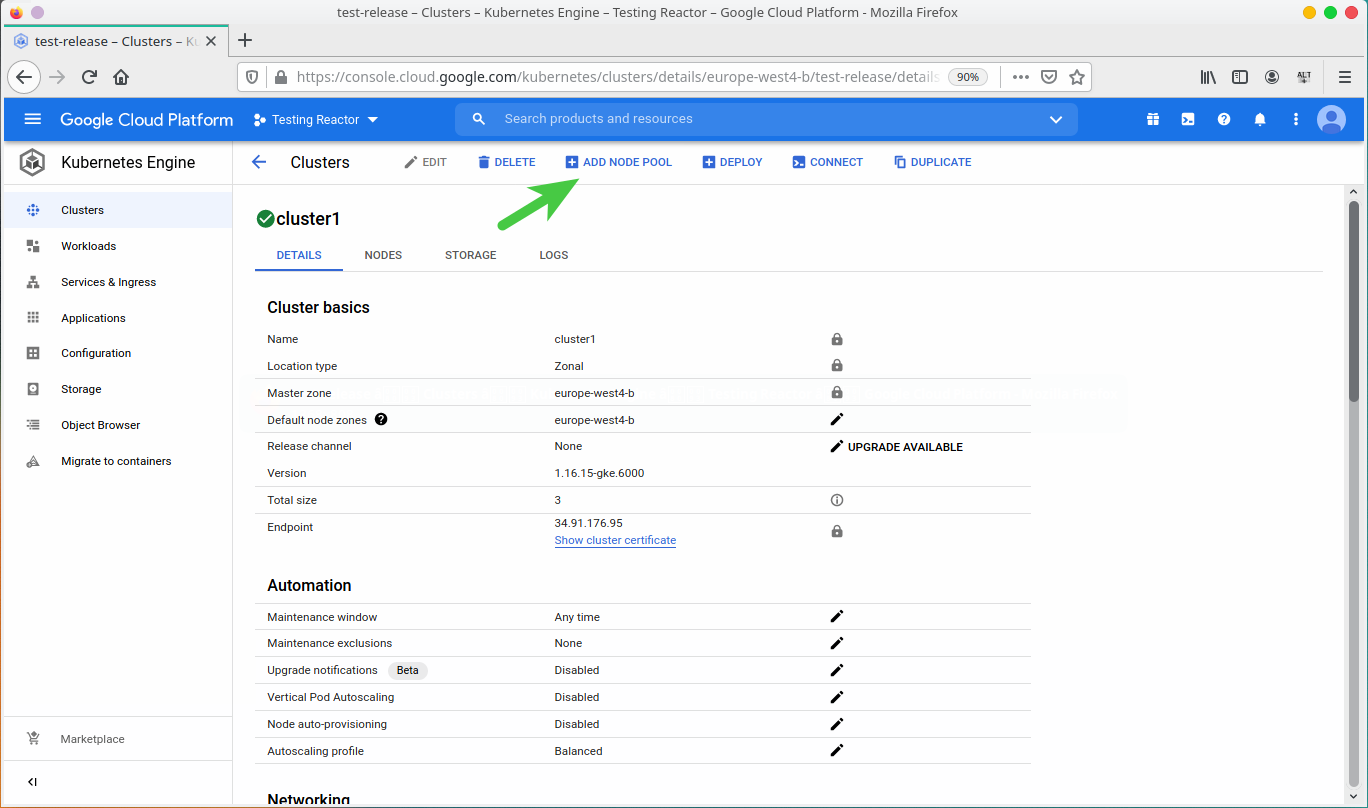Go back using the Clusters back arrow
The image size is (1368, 808).
[259, 162]
